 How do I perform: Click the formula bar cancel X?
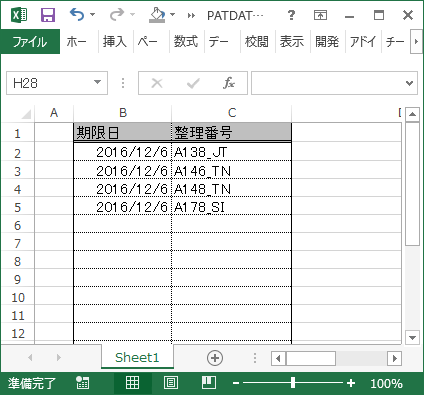point(157,83)
